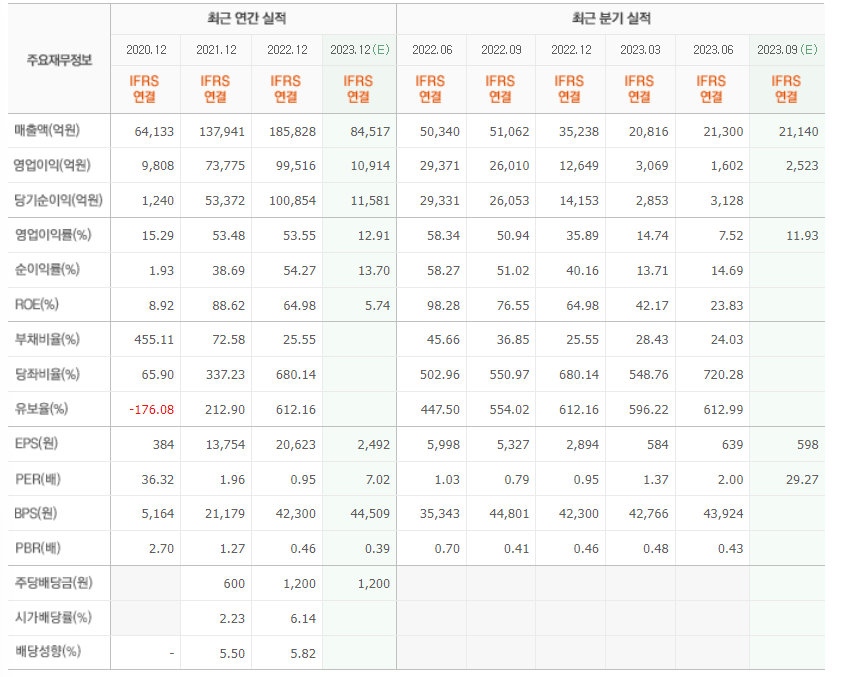841x677 pixels.
Task: Click the 2022.06 quarter column header
Action: 430,49
